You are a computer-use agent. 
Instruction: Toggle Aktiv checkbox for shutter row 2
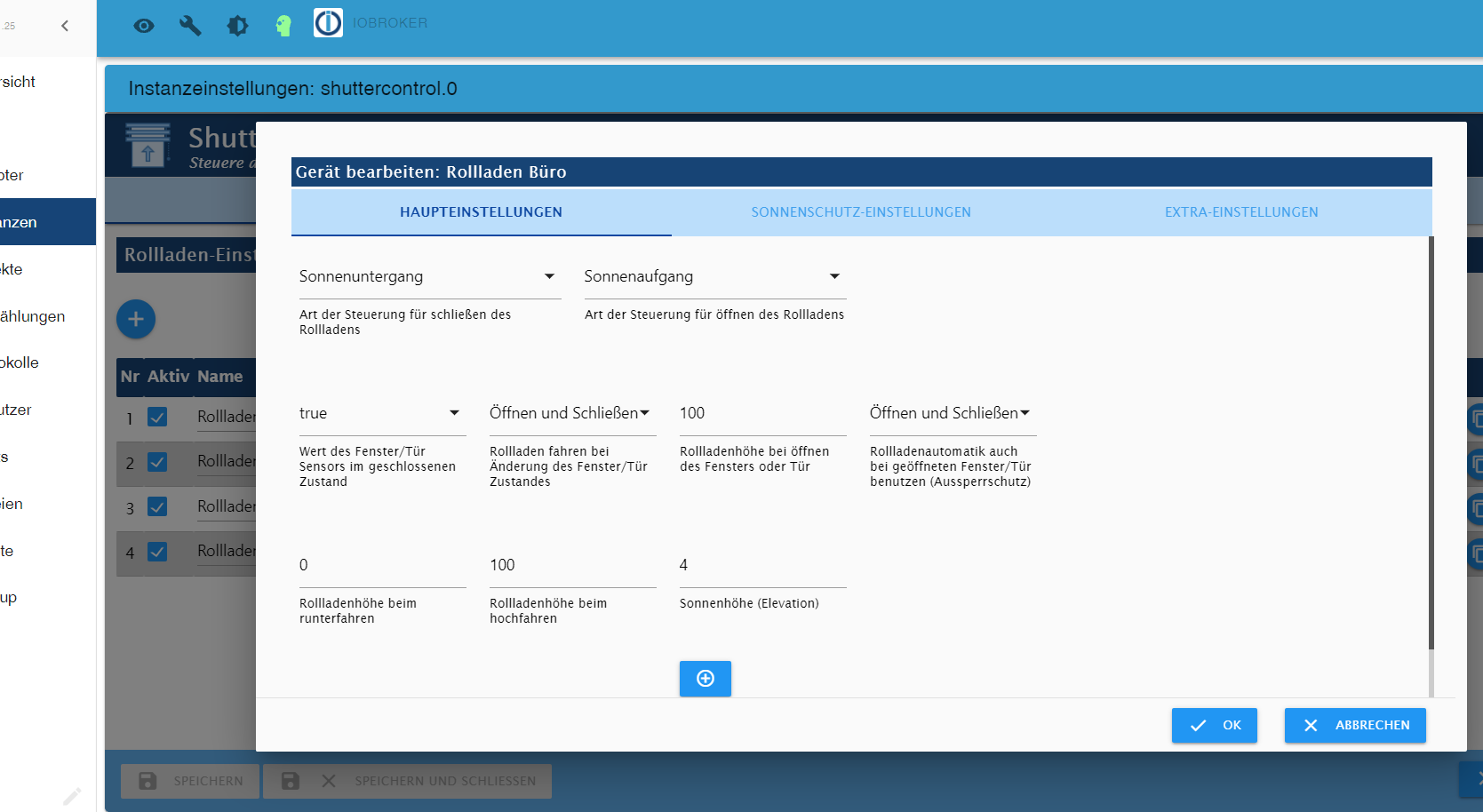pos(157,462)
